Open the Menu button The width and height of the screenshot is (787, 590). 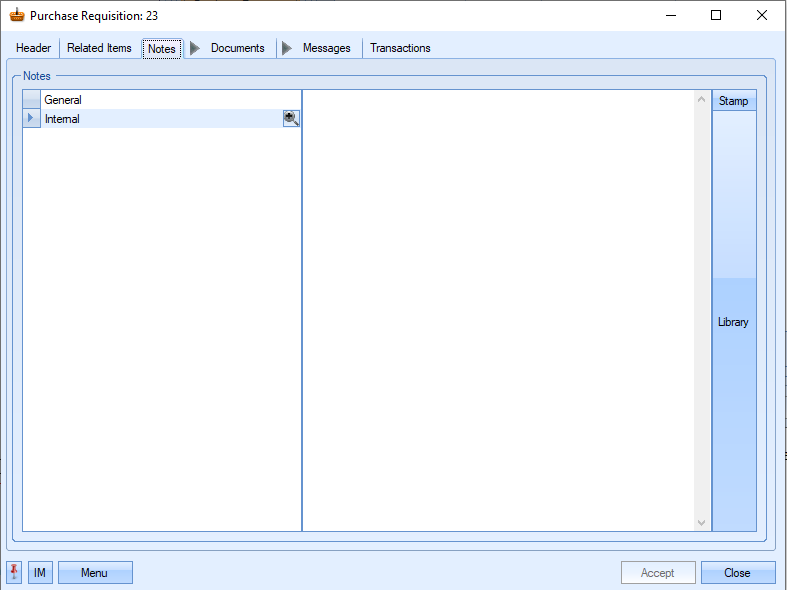tap(95, 572)
